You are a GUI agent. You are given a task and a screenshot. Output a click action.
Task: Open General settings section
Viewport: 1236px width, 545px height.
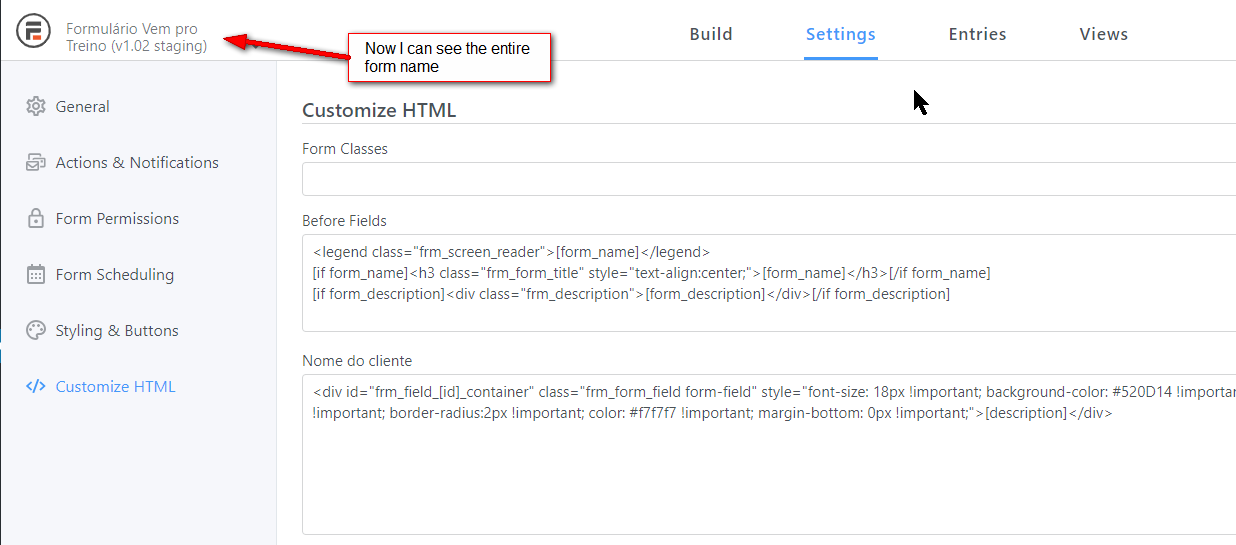83,107
